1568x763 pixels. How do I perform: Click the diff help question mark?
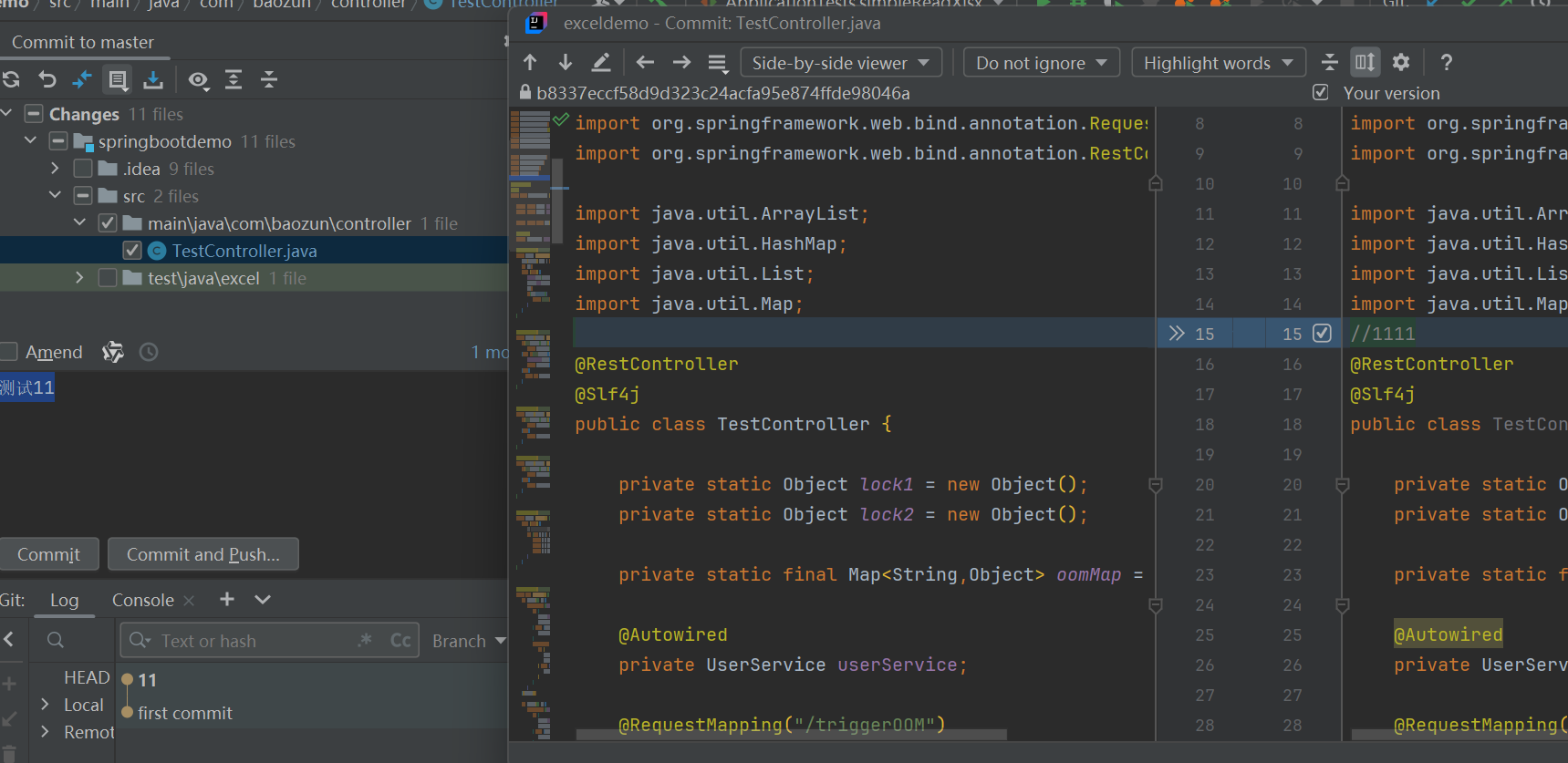point(1447,62)
